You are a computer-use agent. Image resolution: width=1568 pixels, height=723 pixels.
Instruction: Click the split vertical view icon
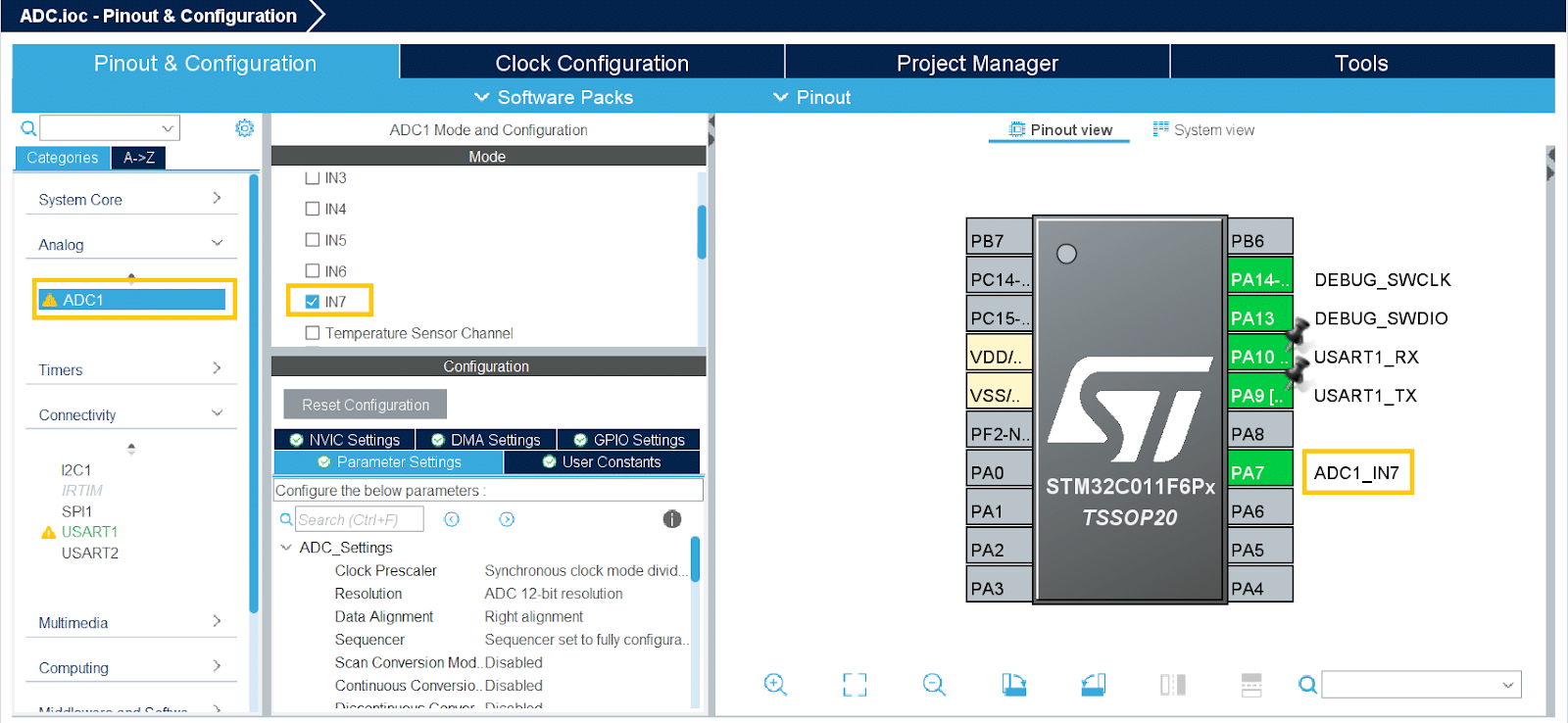1172,685
